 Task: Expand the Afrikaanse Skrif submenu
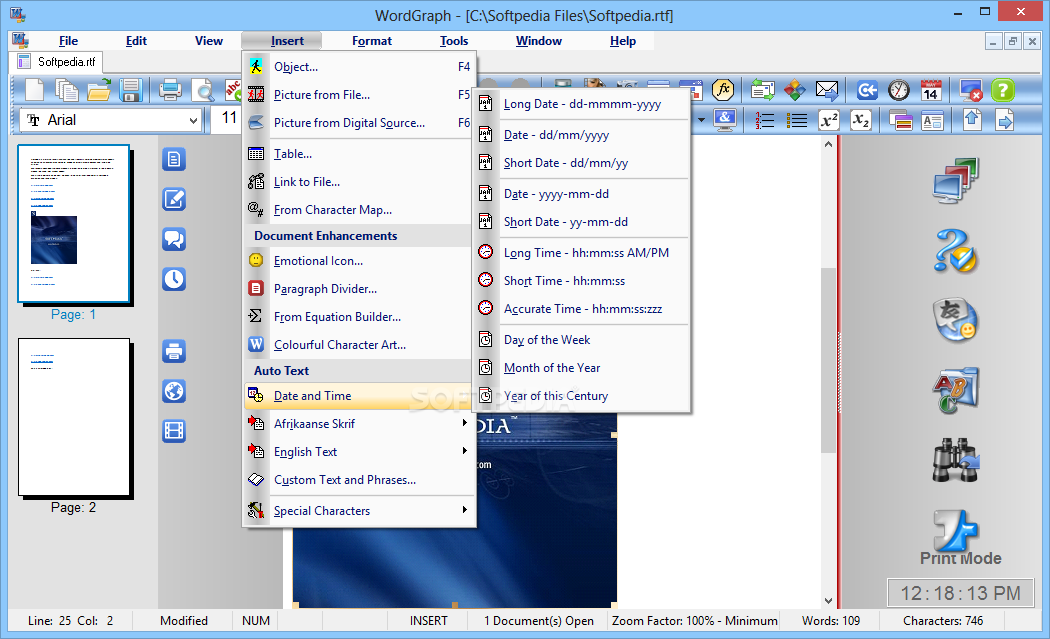(360, 423)
